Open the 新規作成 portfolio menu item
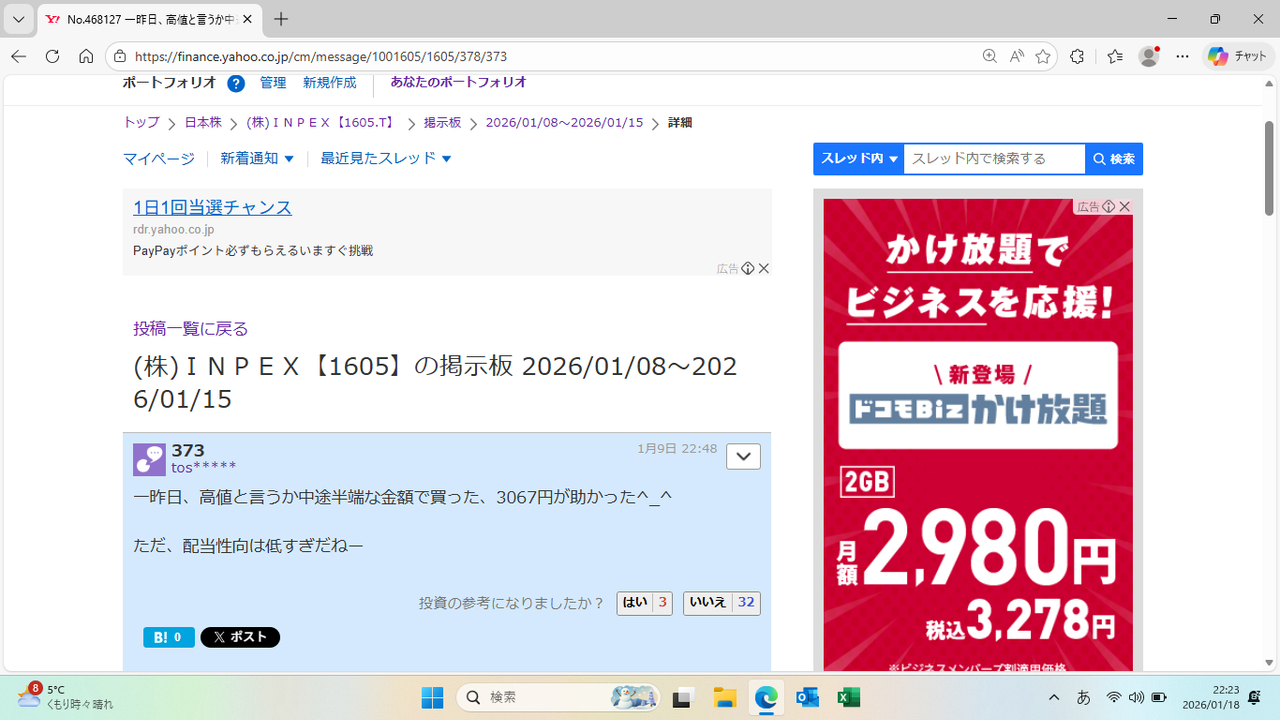Screen dimensions: 1280x720 pos(329,83)
